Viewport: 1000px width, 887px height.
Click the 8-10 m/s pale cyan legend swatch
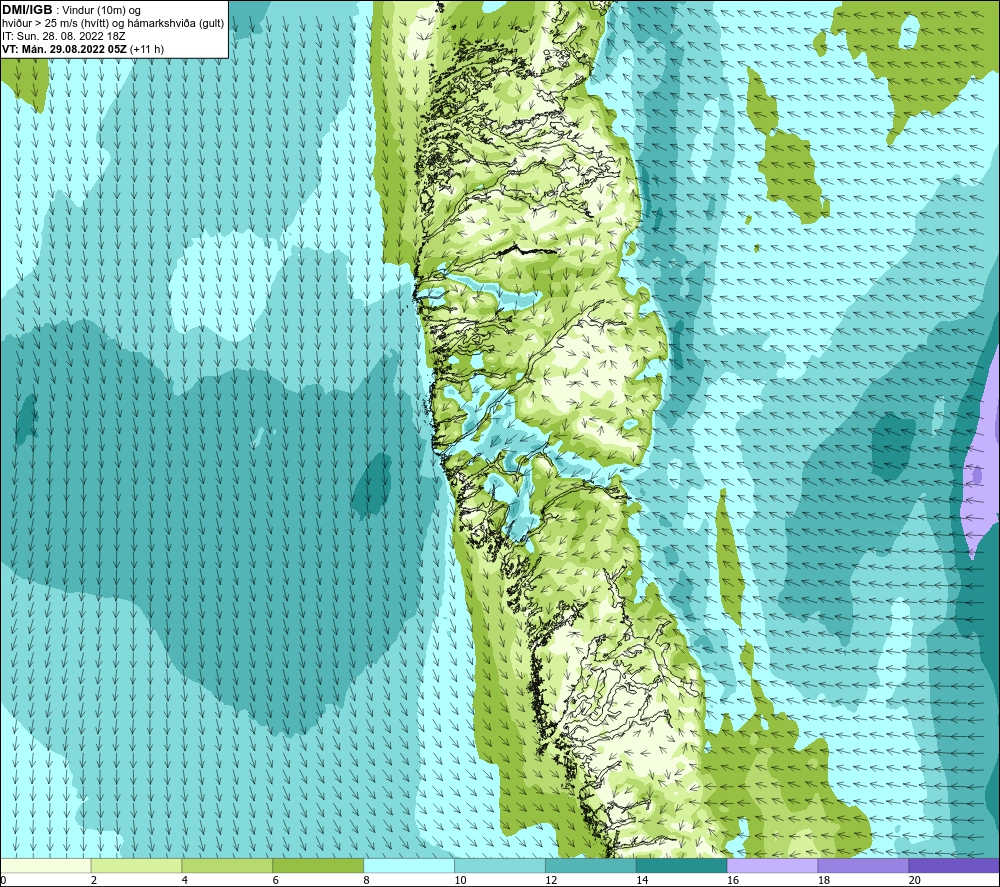pyautogui.click(x=409, y=865)
